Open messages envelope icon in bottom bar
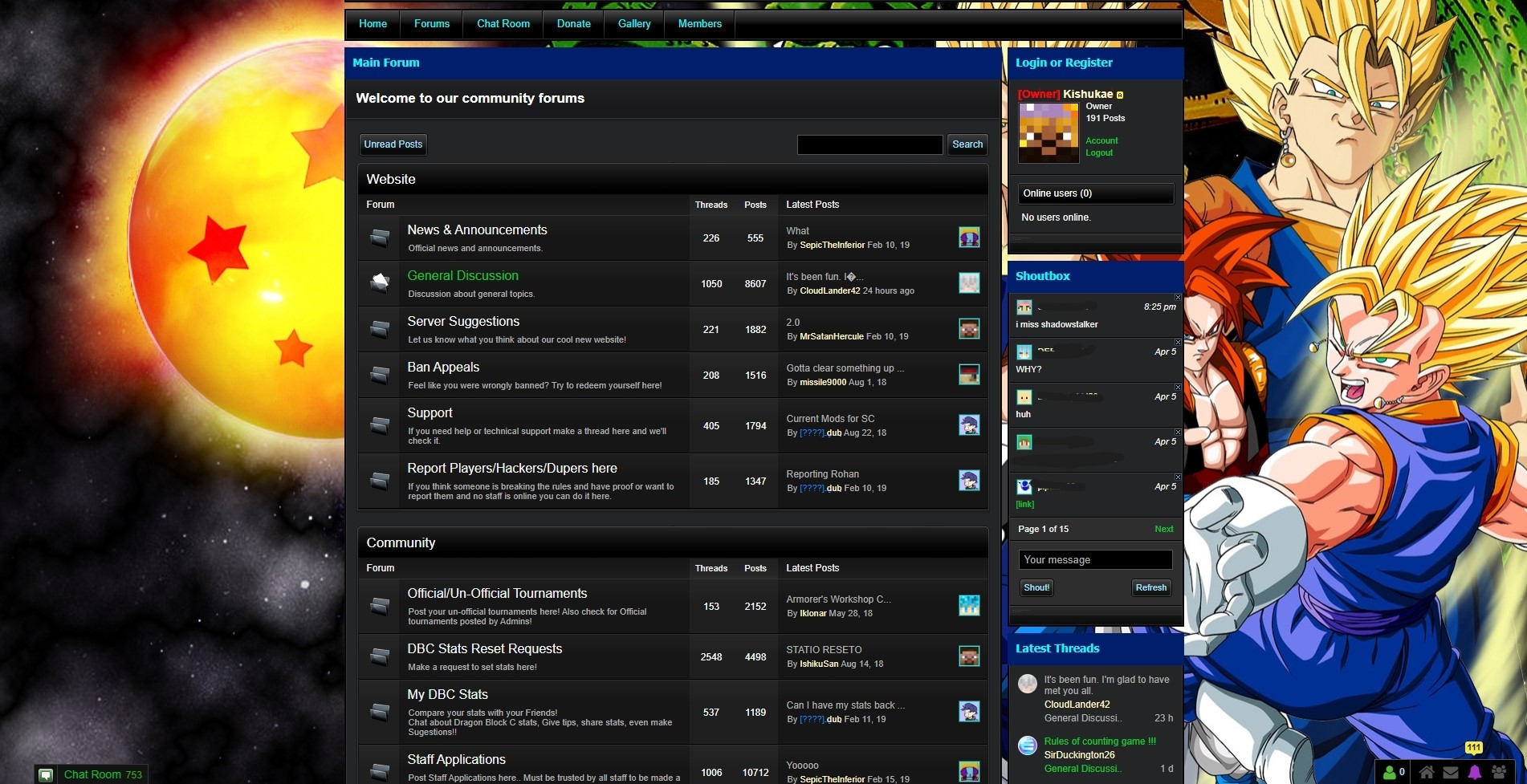1527x784 pixels. click(x=1451, y=772)
